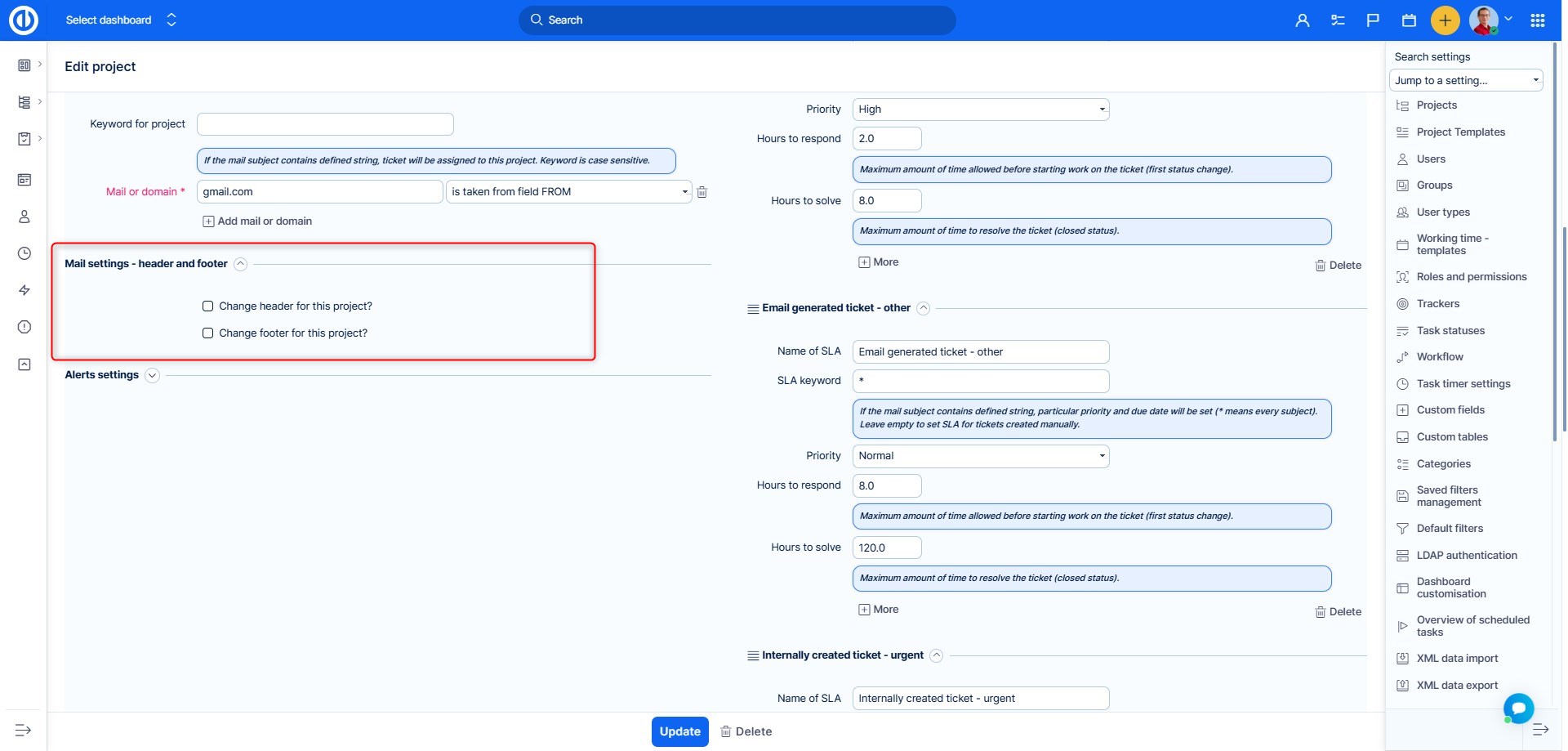Click the lightning bolt sidebar icon

coord(24,290)
